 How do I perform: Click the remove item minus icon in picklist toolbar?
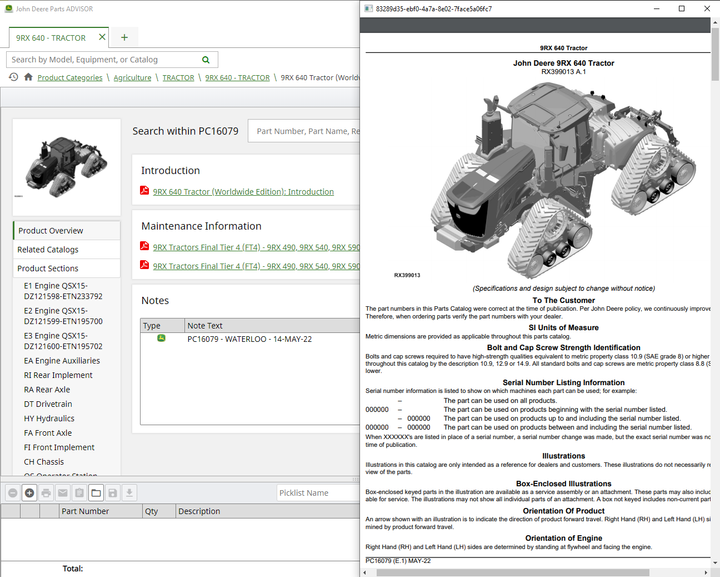pos(13,493)
